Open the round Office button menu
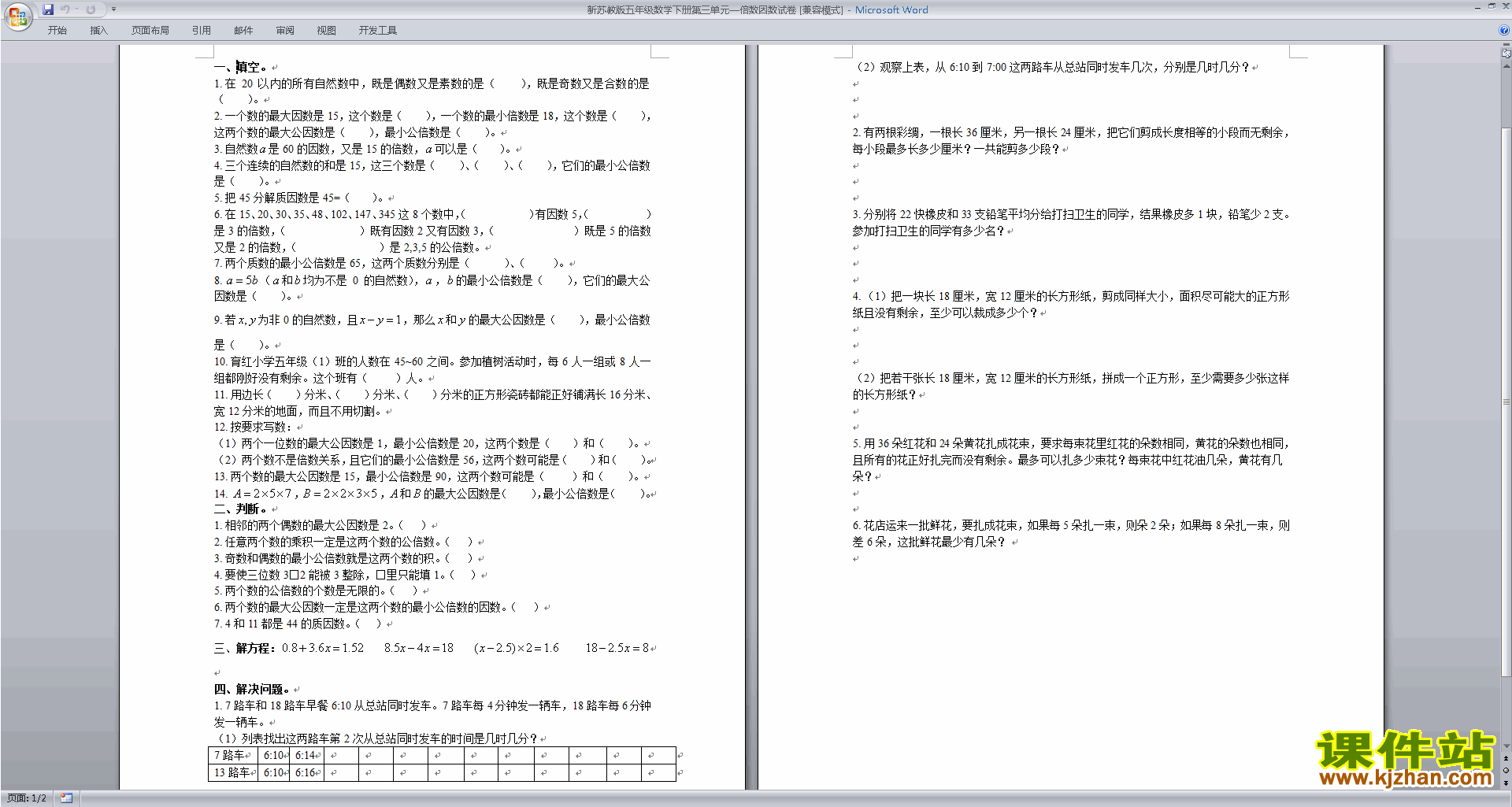This screenshot has width=1512, height=807. (17, 17)
